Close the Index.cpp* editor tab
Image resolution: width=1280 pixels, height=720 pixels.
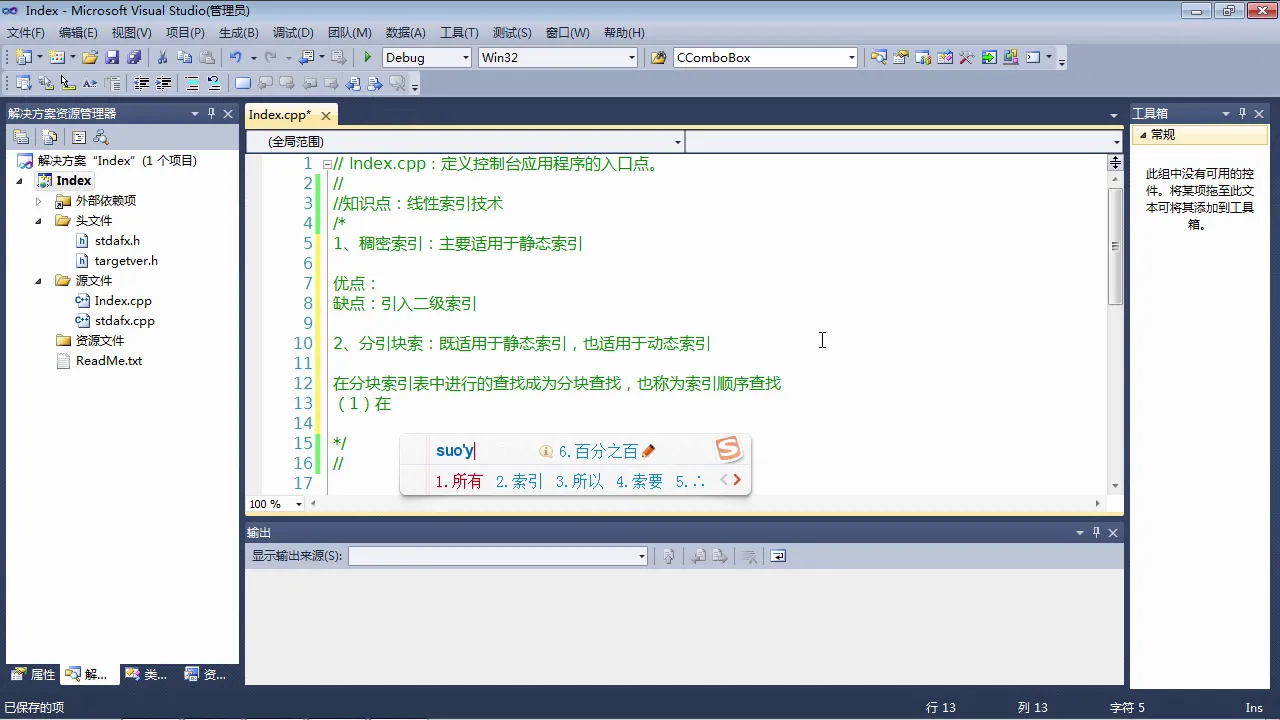tap(326, 115)
